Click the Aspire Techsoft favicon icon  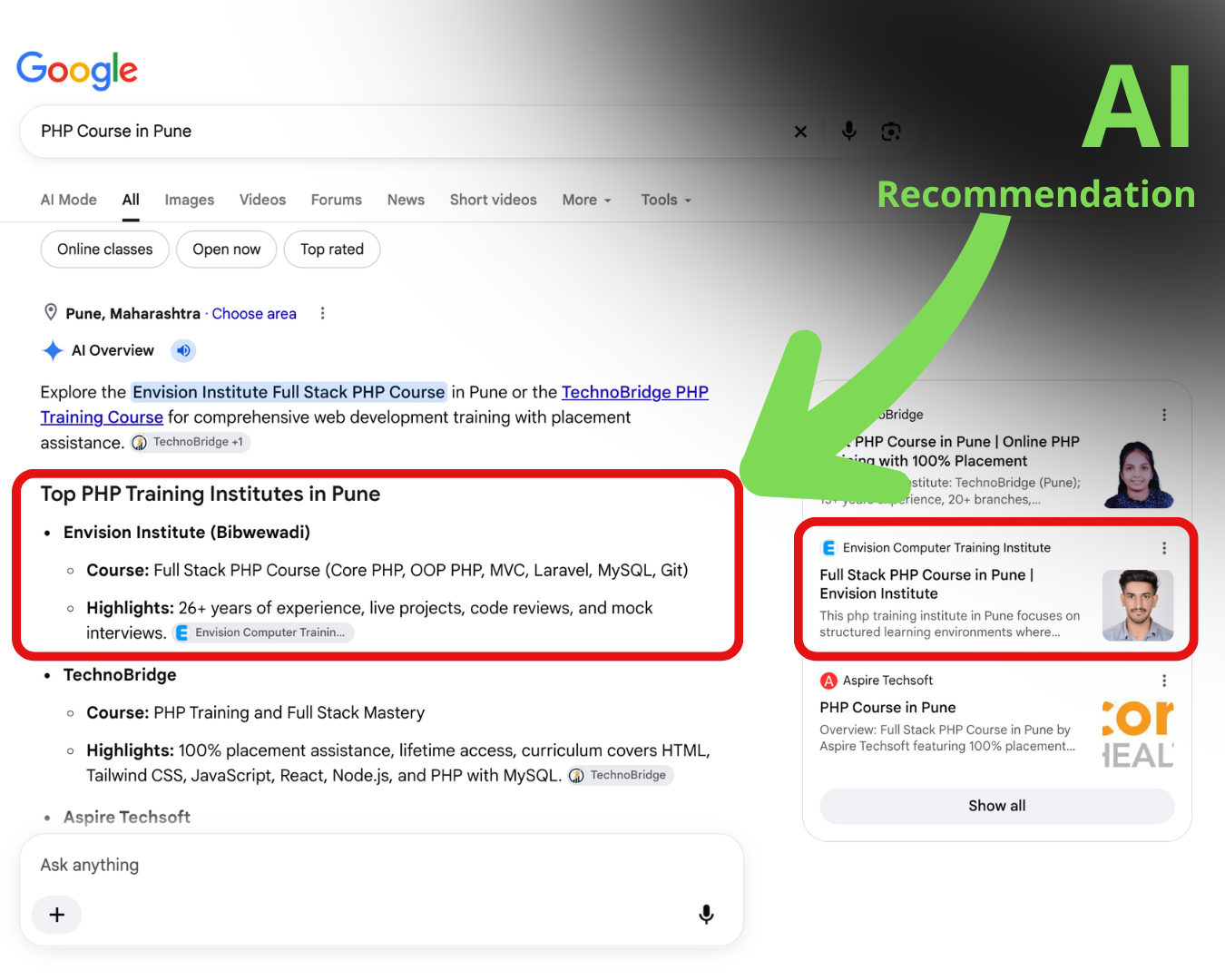click(x=828, y=681)
